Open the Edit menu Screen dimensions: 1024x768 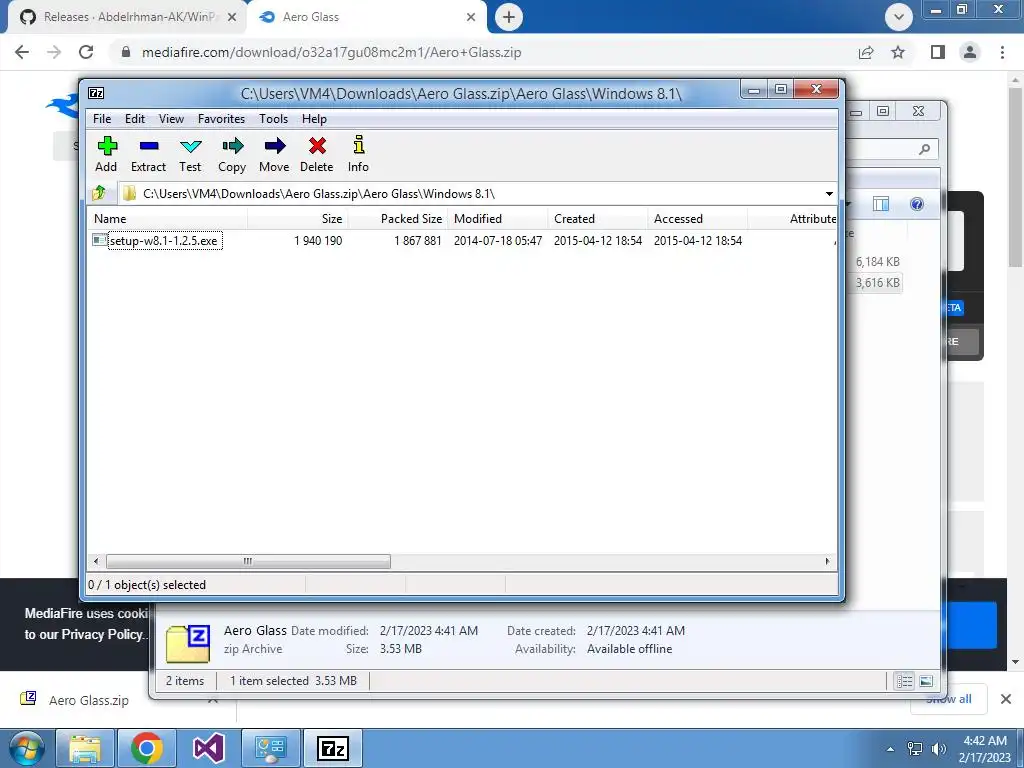pyautogui.click(x=135, y=119)
